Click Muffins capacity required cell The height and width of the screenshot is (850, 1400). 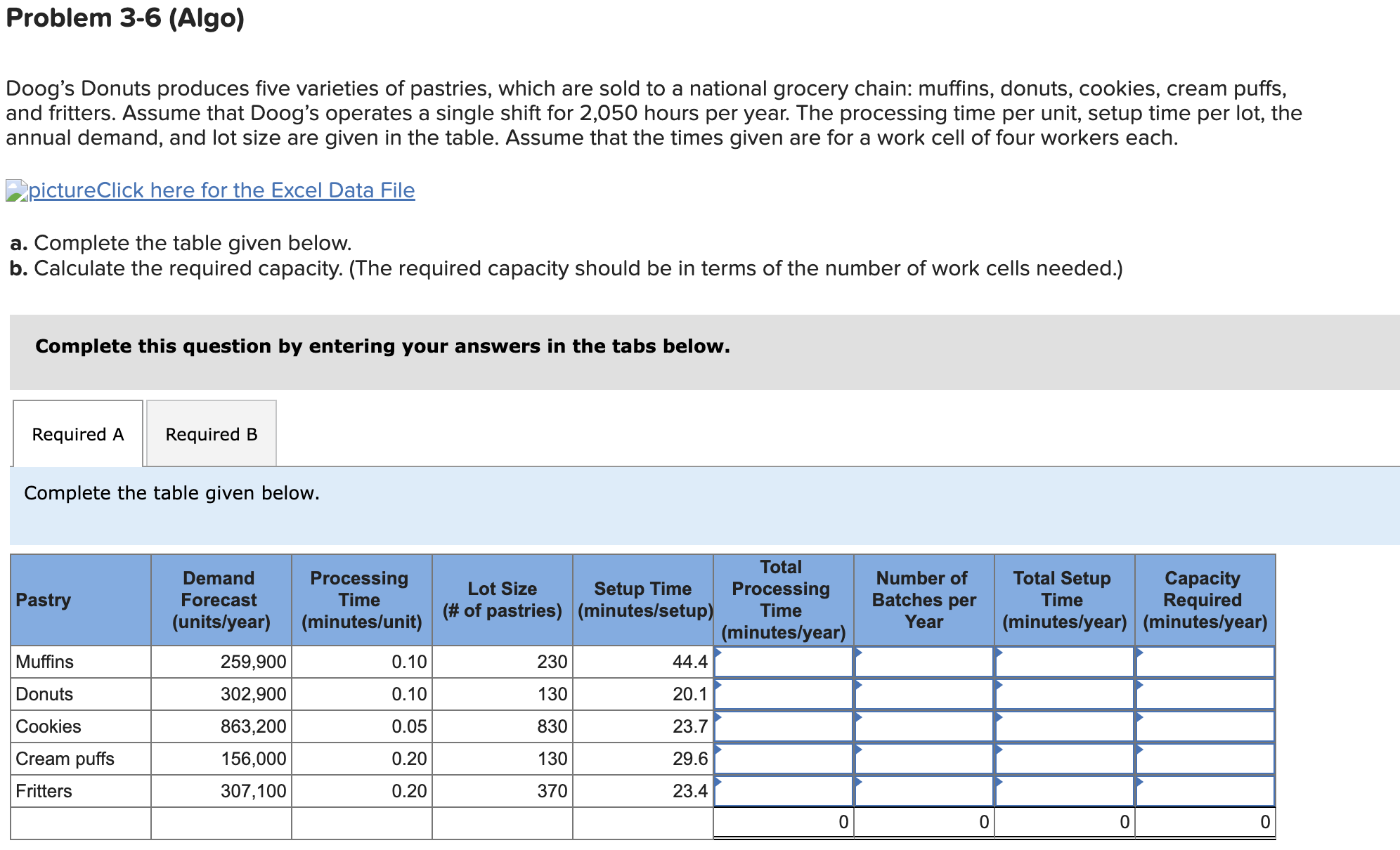1205,662
